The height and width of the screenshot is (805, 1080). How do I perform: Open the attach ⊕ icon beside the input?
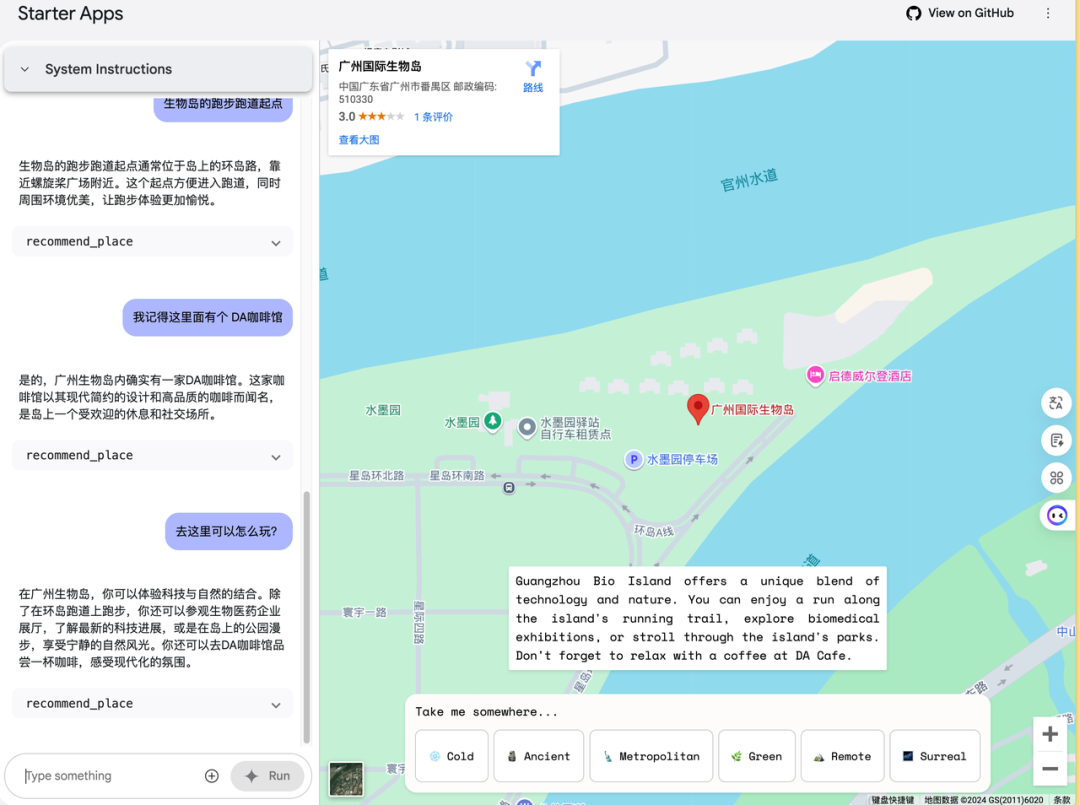tap(211, 775)
